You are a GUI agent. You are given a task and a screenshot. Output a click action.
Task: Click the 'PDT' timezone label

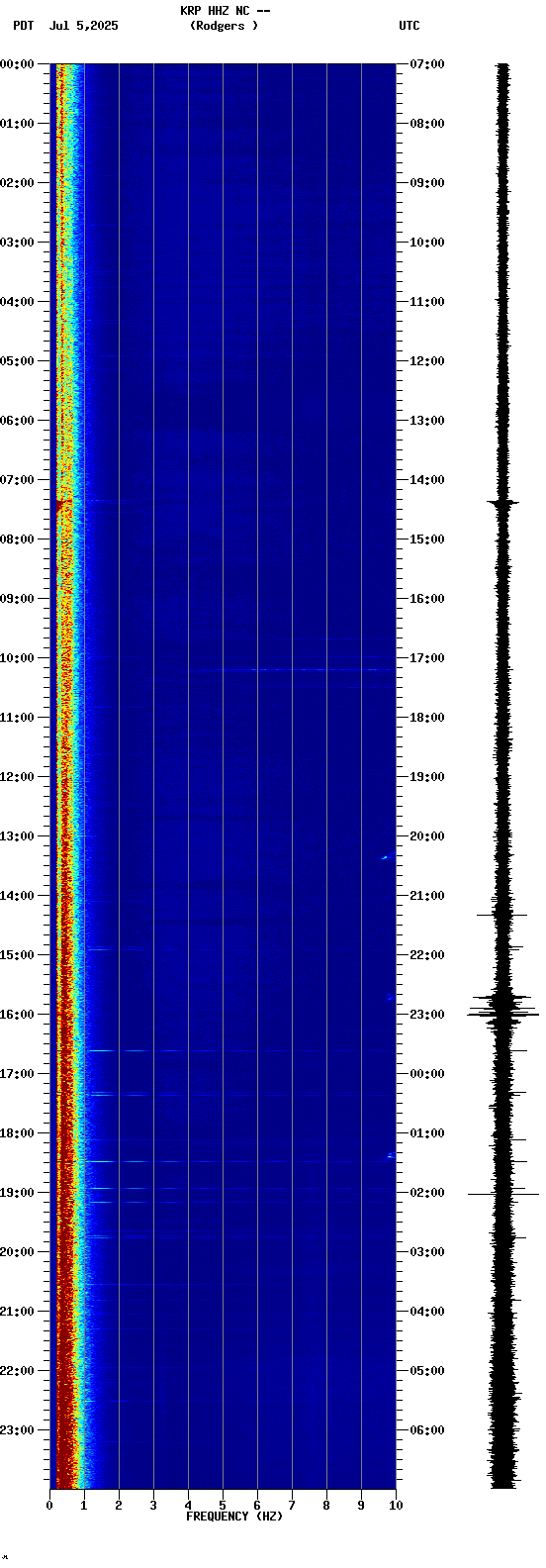click(23, 26)
